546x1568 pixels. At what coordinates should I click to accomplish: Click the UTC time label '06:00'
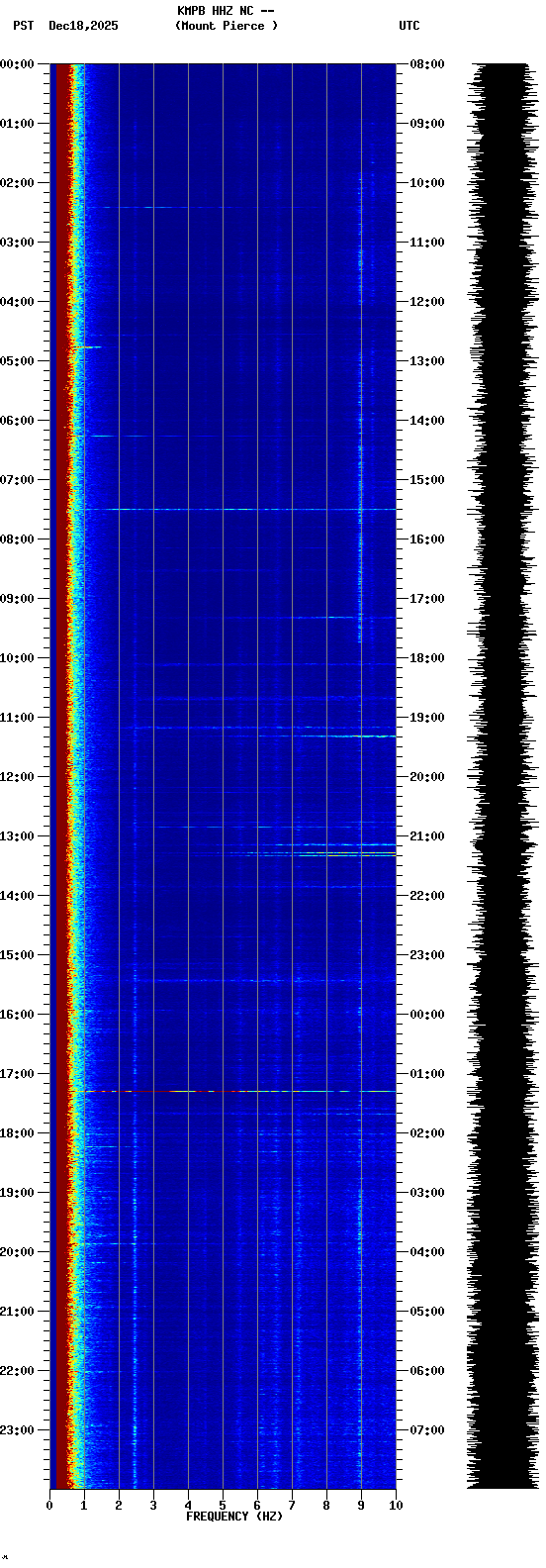click(x=427, y=1371)
